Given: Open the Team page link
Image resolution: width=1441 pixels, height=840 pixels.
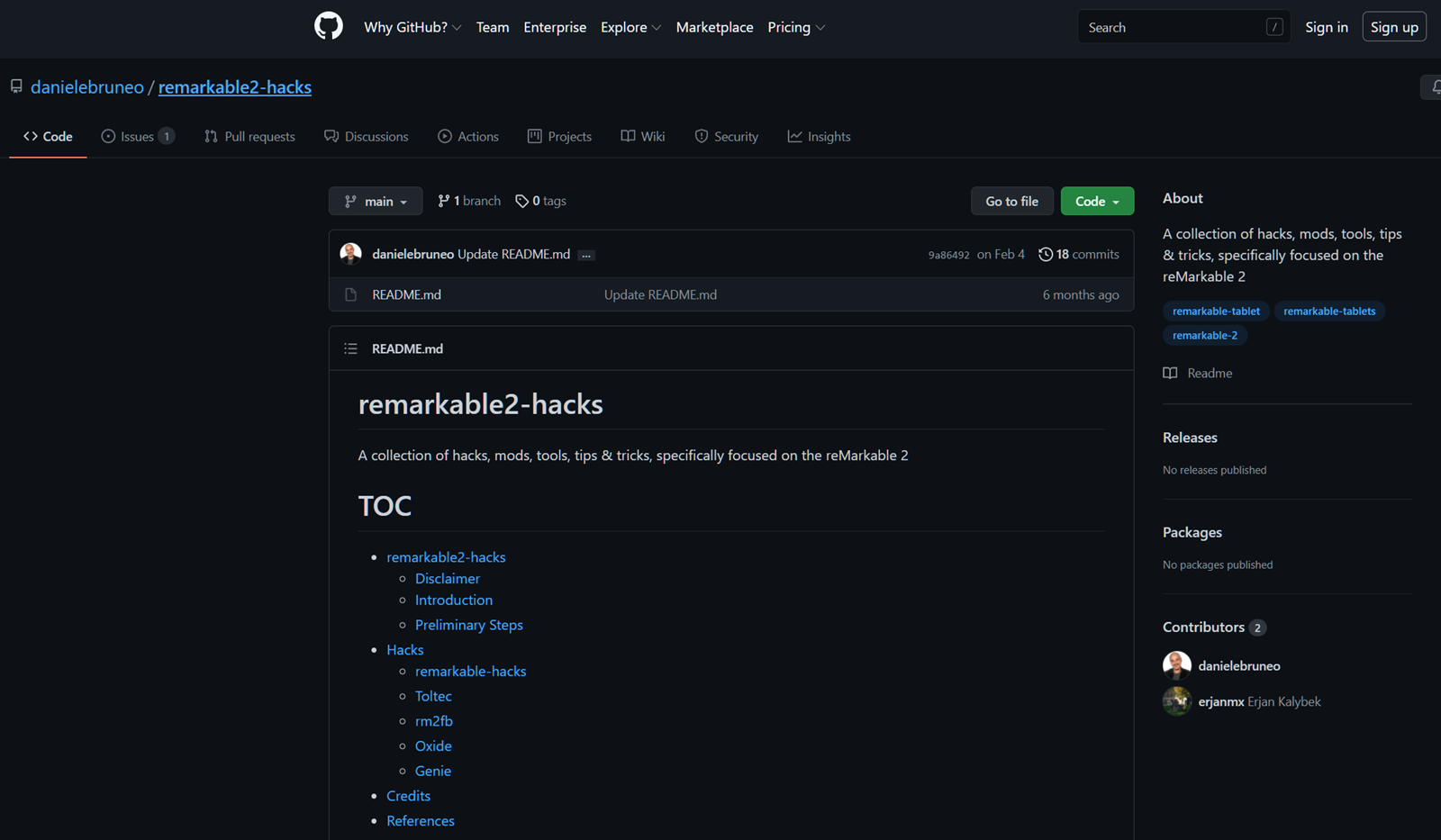Looking at the screenshot, I should click(x=493, y=27).
